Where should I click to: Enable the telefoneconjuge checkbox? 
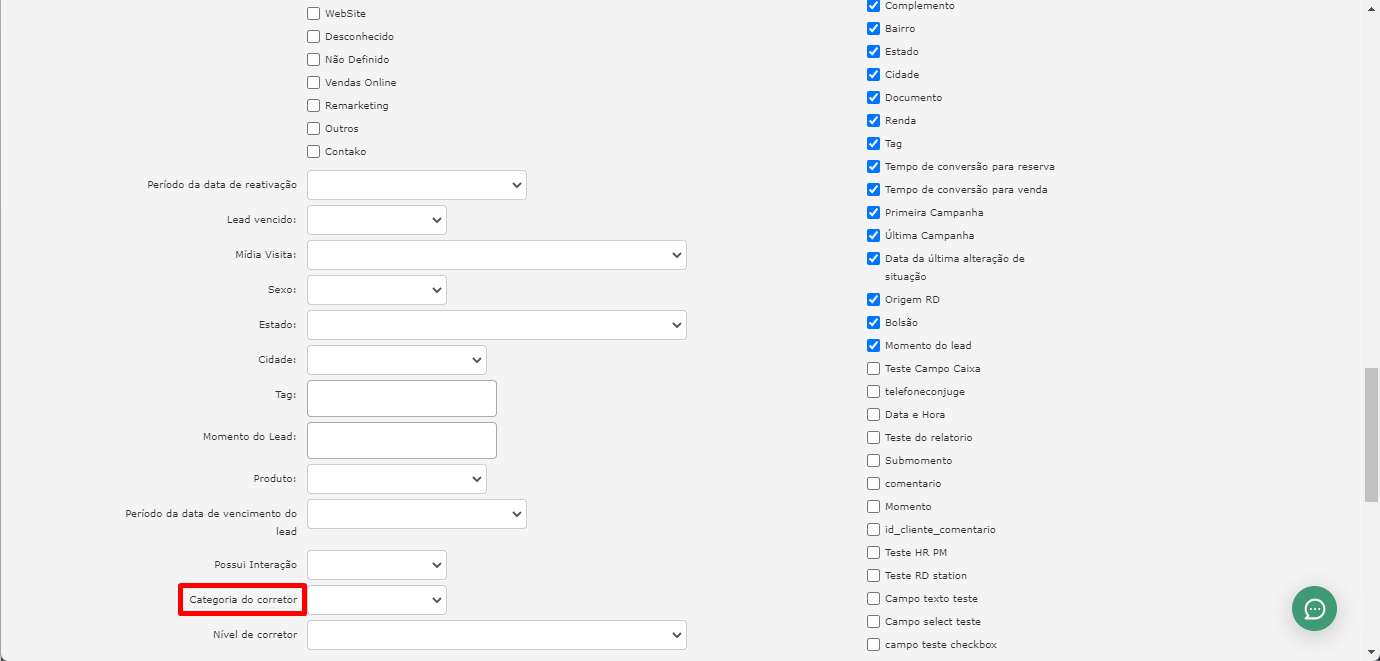tap(874, 392)
